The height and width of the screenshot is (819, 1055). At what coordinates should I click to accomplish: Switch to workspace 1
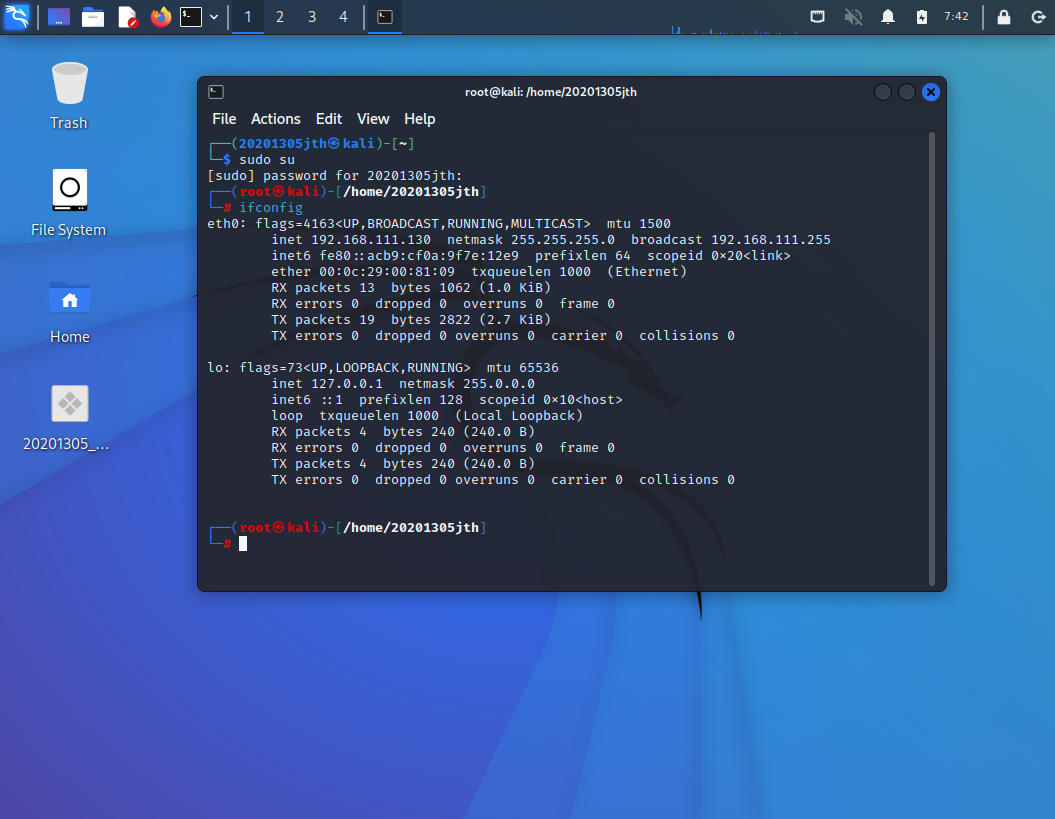tap(248, 17)
